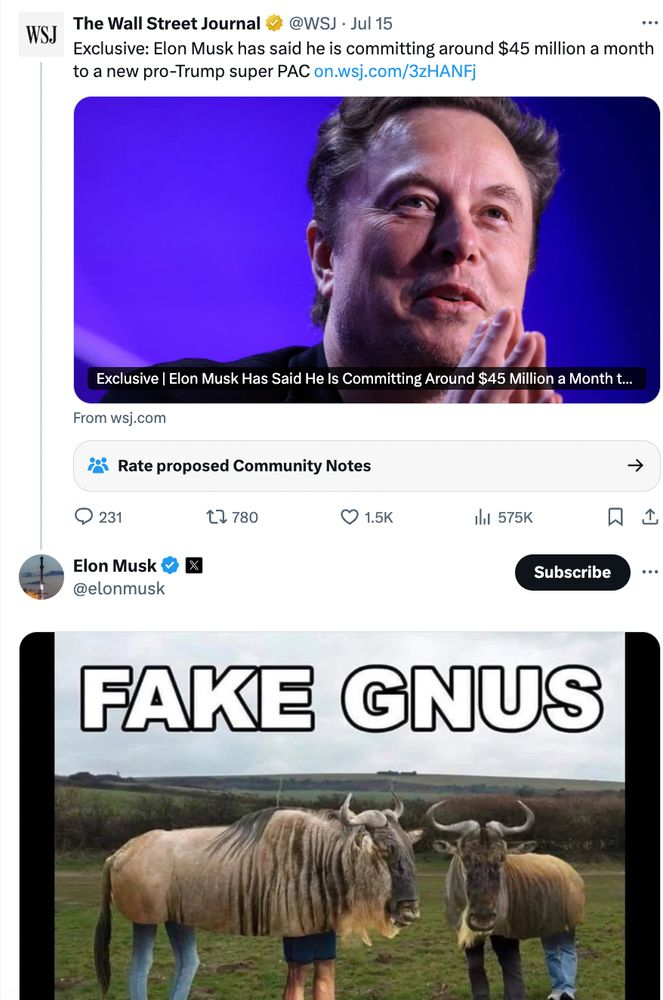
Task: Click the Subscribe button
Action: pos(572,572)
